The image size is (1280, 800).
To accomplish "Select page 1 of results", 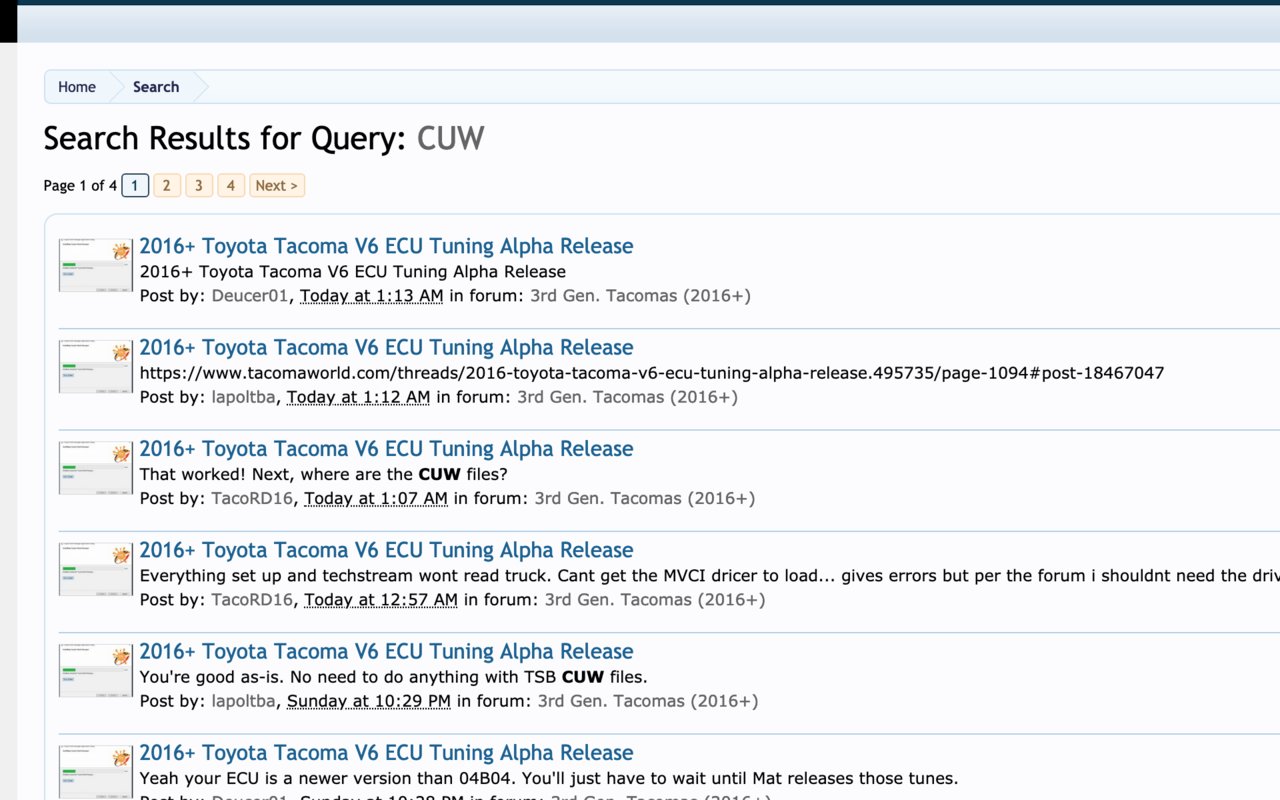I will [135, 185].
